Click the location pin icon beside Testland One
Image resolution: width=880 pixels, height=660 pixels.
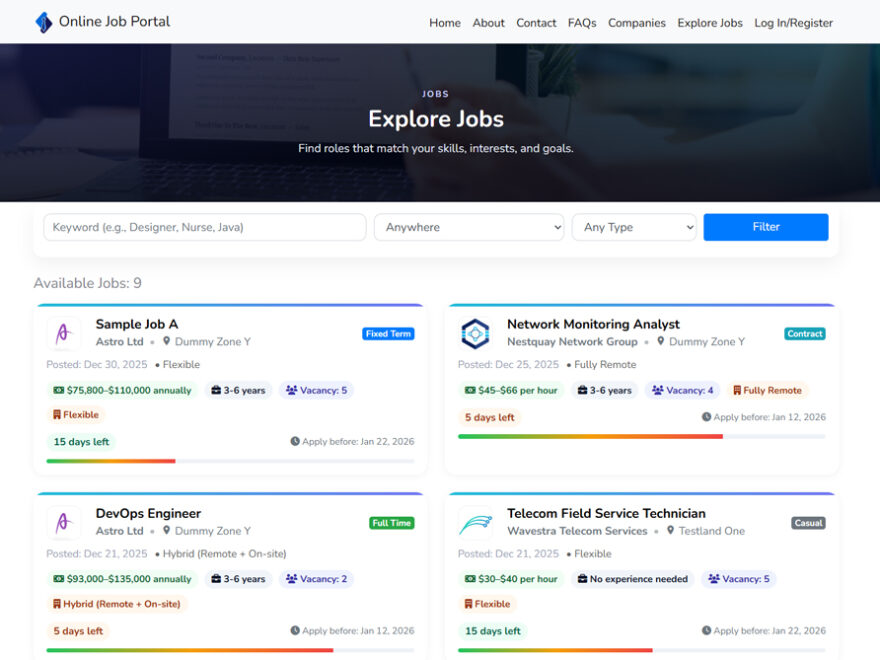pyautogui.click(x=671, y=532)
